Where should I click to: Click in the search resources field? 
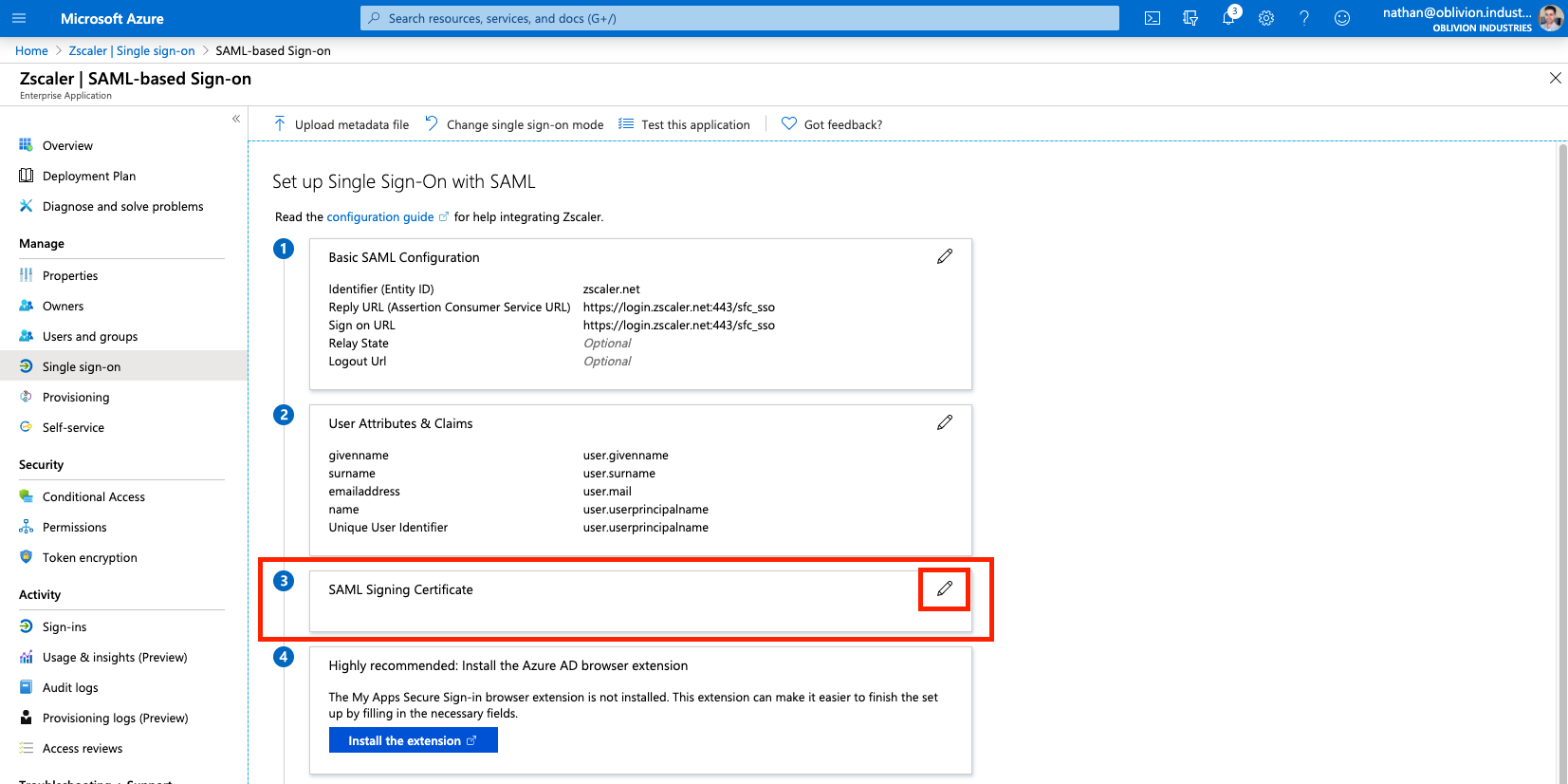[x=740, y=18]
